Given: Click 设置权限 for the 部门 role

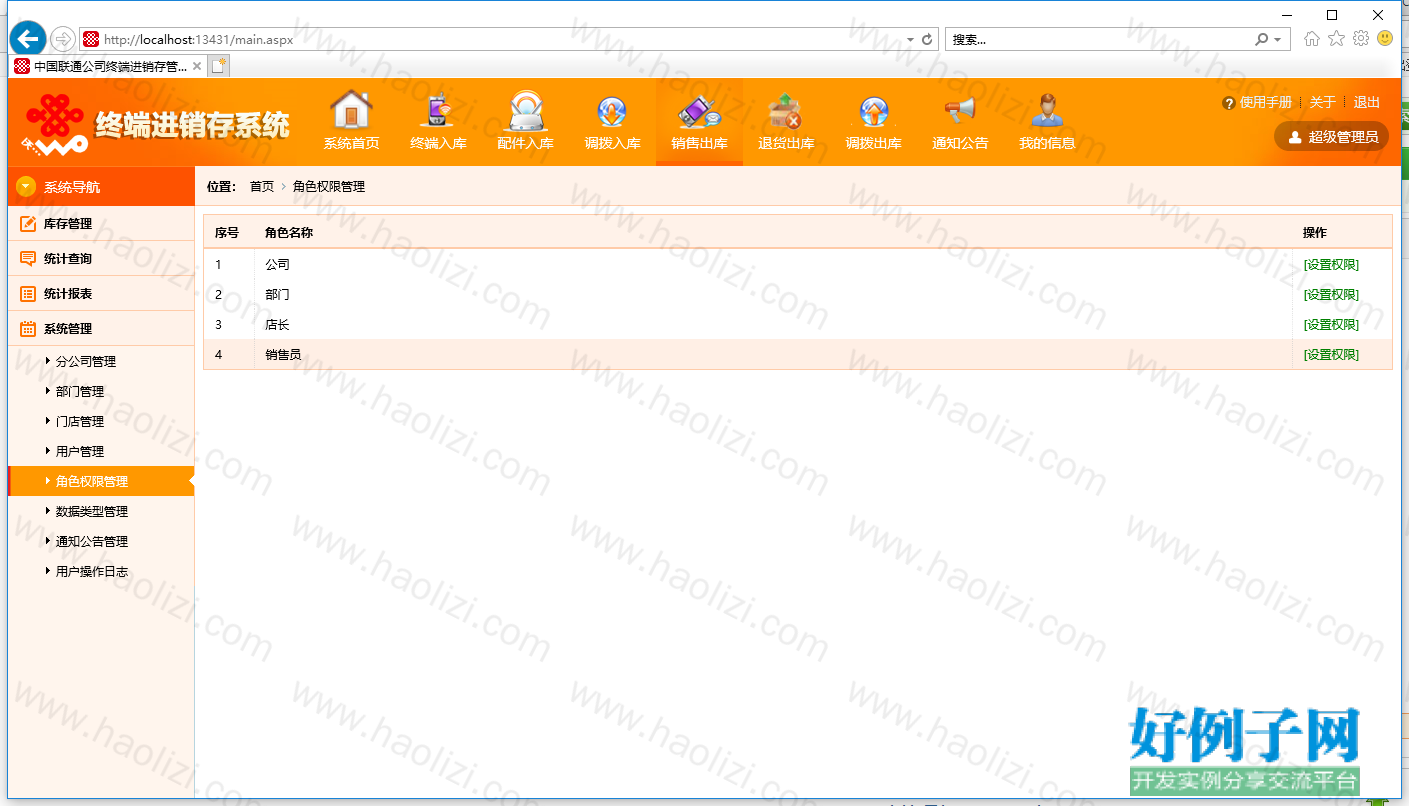Looking at the screenshot, I should tap(1331, 294).
